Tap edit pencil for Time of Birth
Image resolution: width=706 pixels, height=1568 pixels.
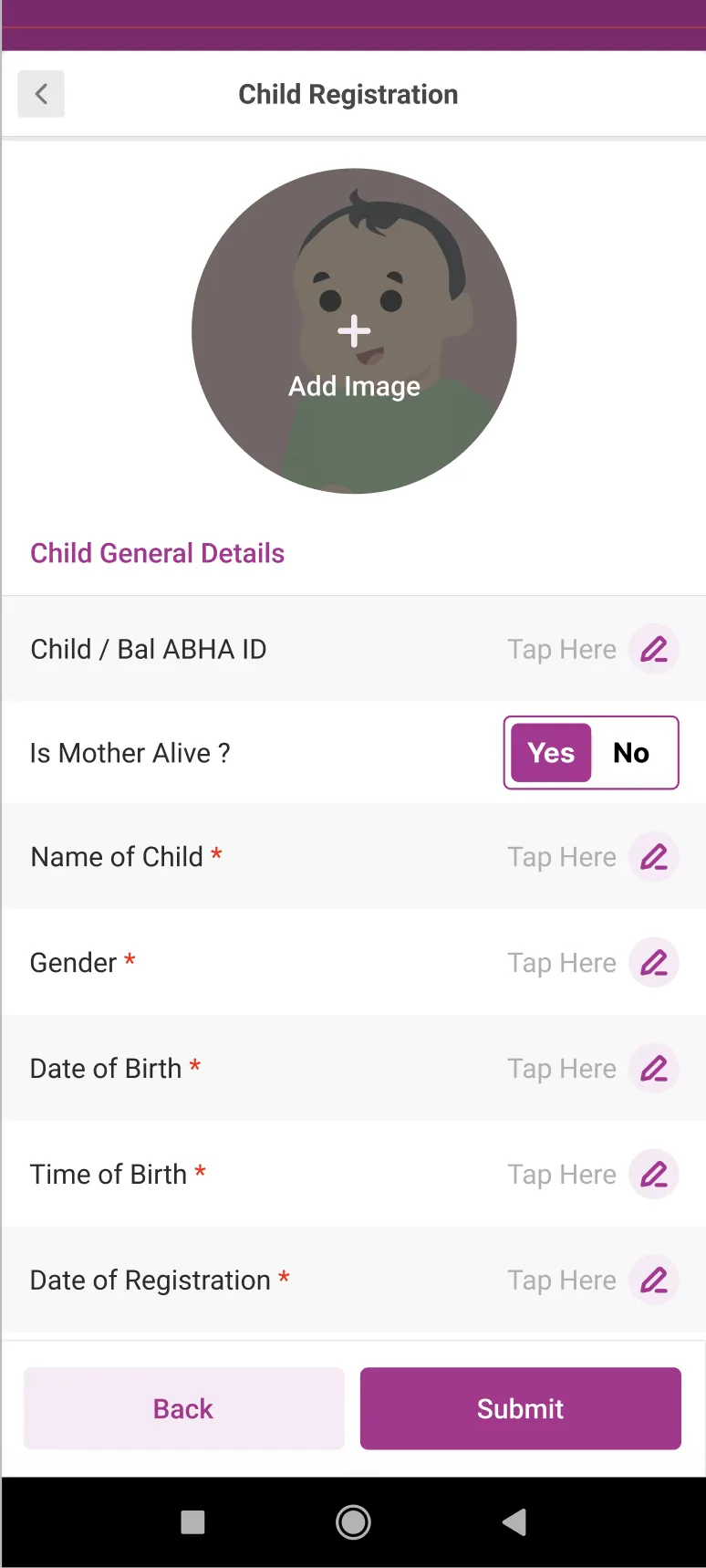pos(654,1175)
